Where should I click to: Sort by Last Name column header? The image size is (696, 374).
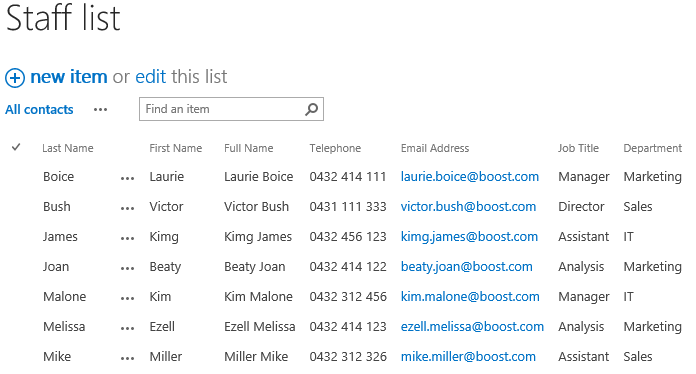pyautogui.click(x=67, y=148)
